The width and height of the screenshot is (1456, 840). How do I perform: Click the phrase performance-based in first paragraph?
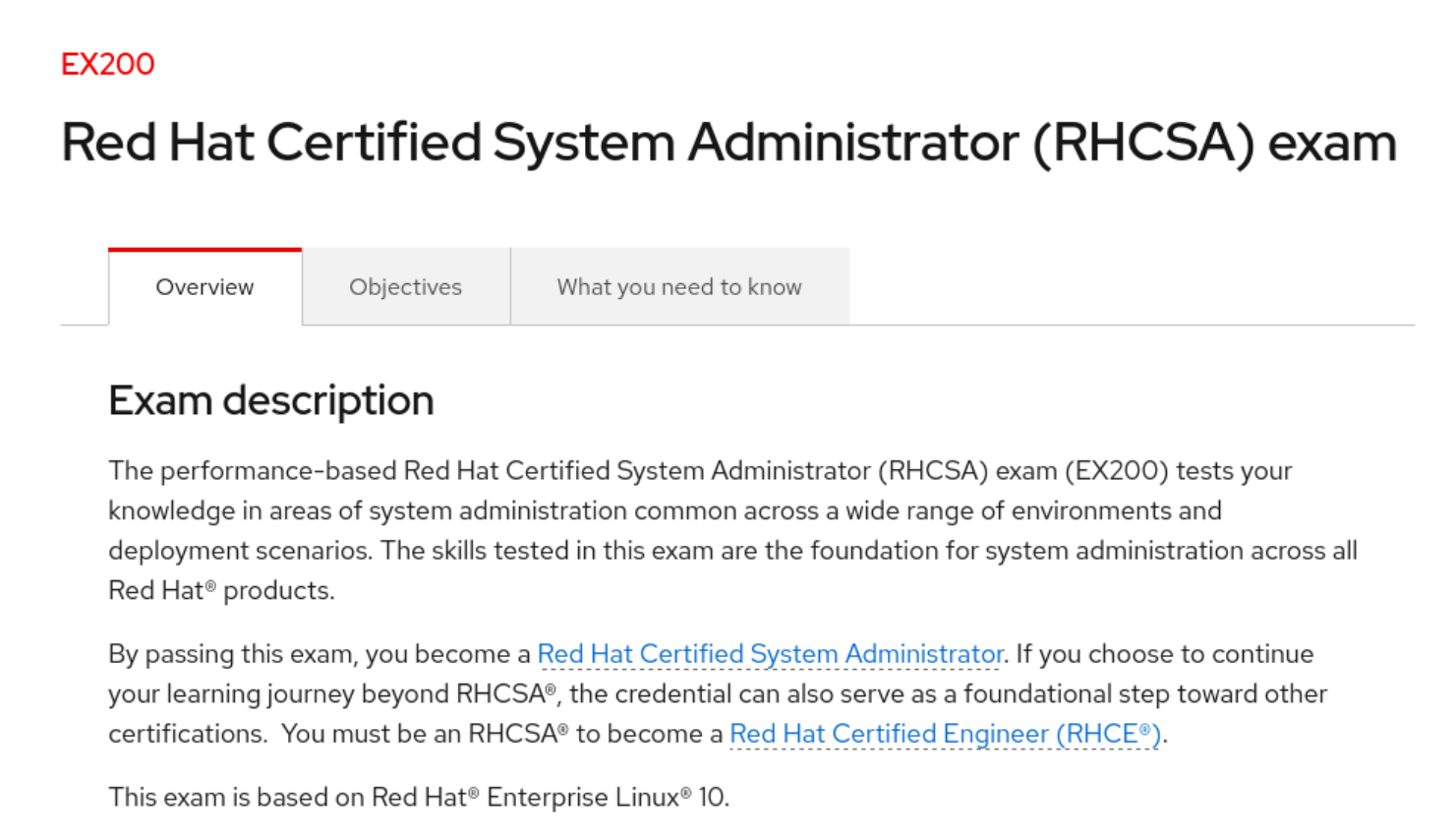coord(278,470)
